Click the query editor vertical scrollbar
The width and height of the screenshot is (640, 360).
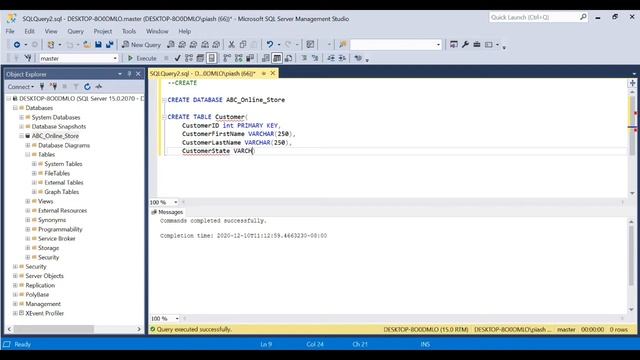pos(632,142)
